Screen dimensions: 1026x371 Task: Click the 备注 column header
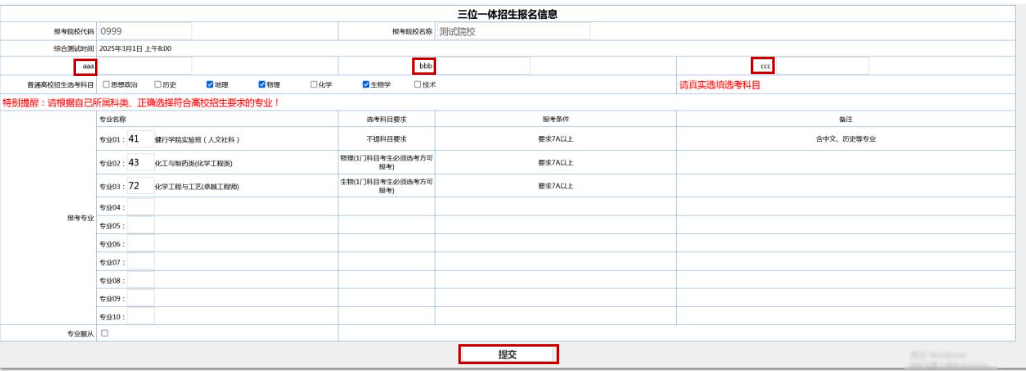tap(845, 120)
